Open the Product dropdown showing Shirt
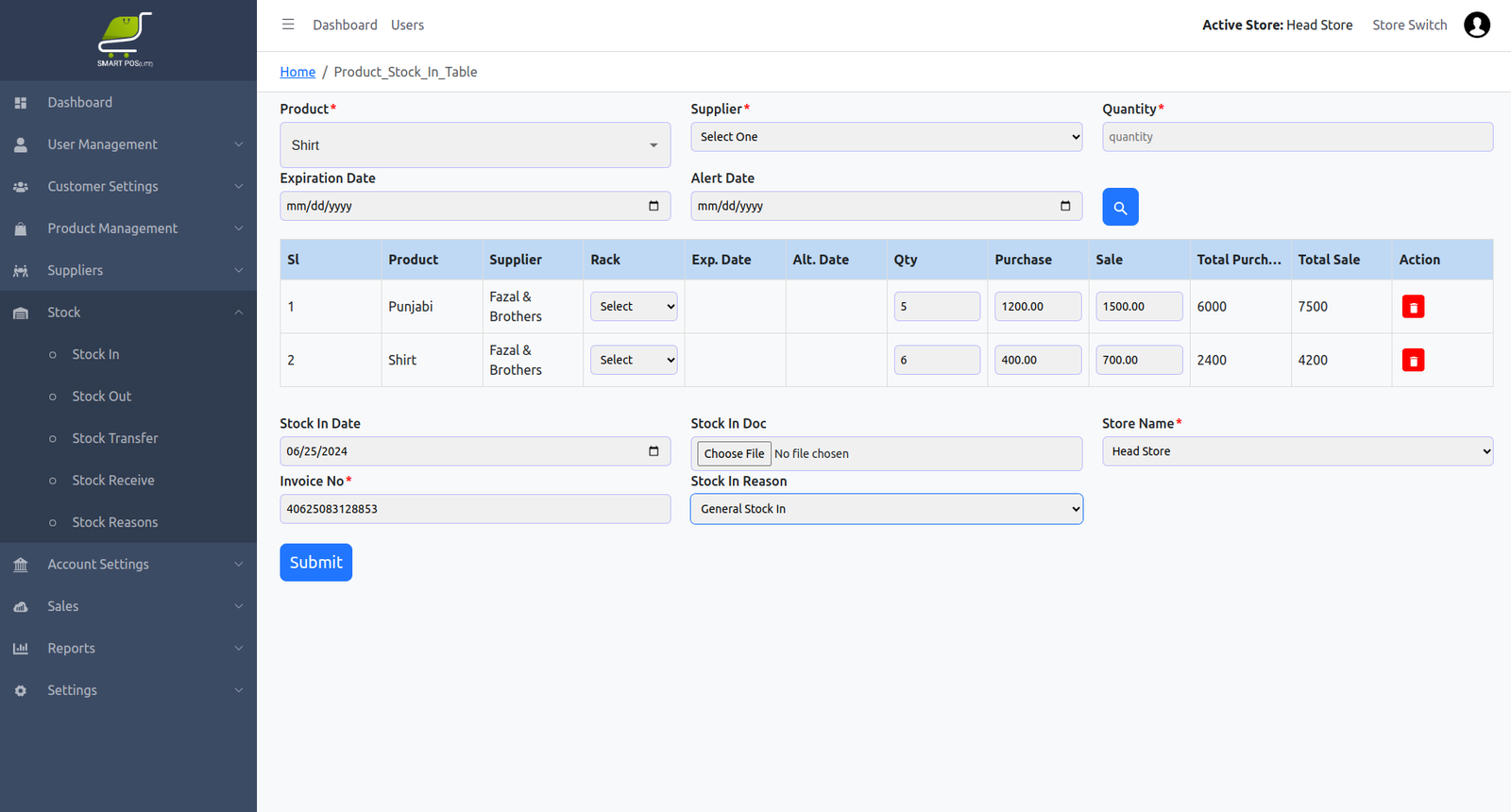 point(475,145)
